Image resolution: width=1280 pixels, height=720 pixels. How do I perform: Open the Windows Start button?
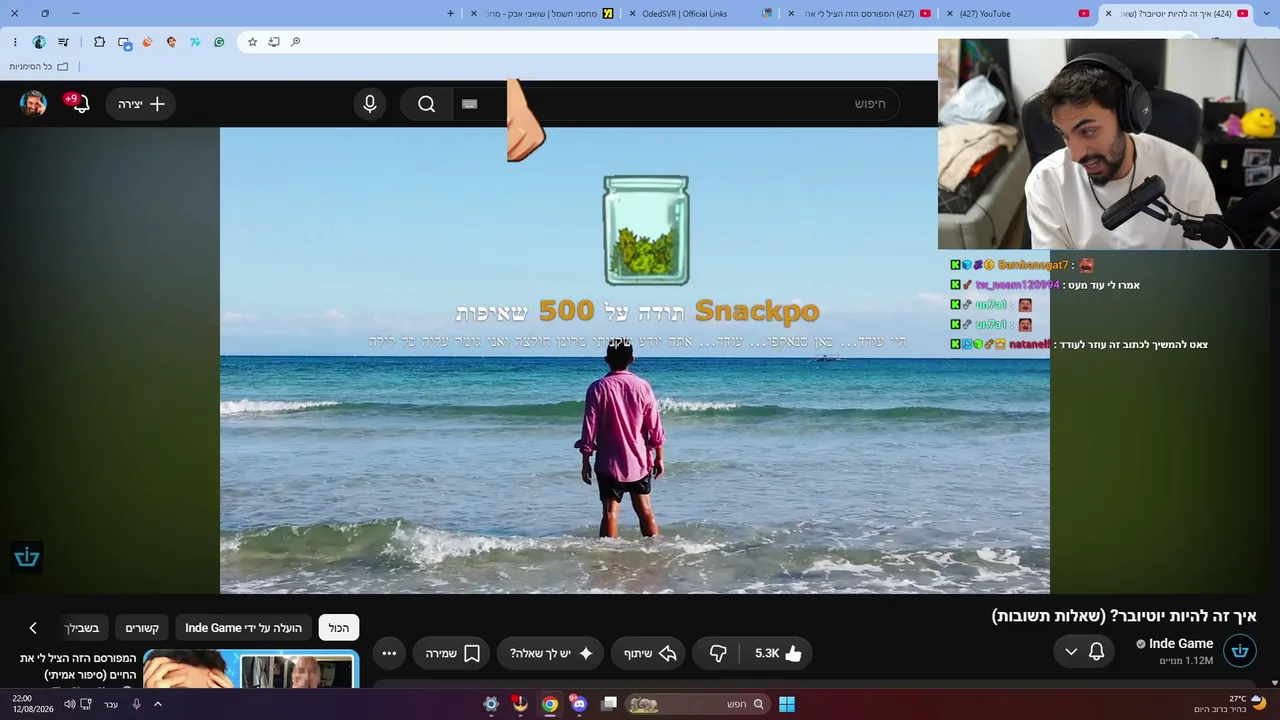[787, 704]
